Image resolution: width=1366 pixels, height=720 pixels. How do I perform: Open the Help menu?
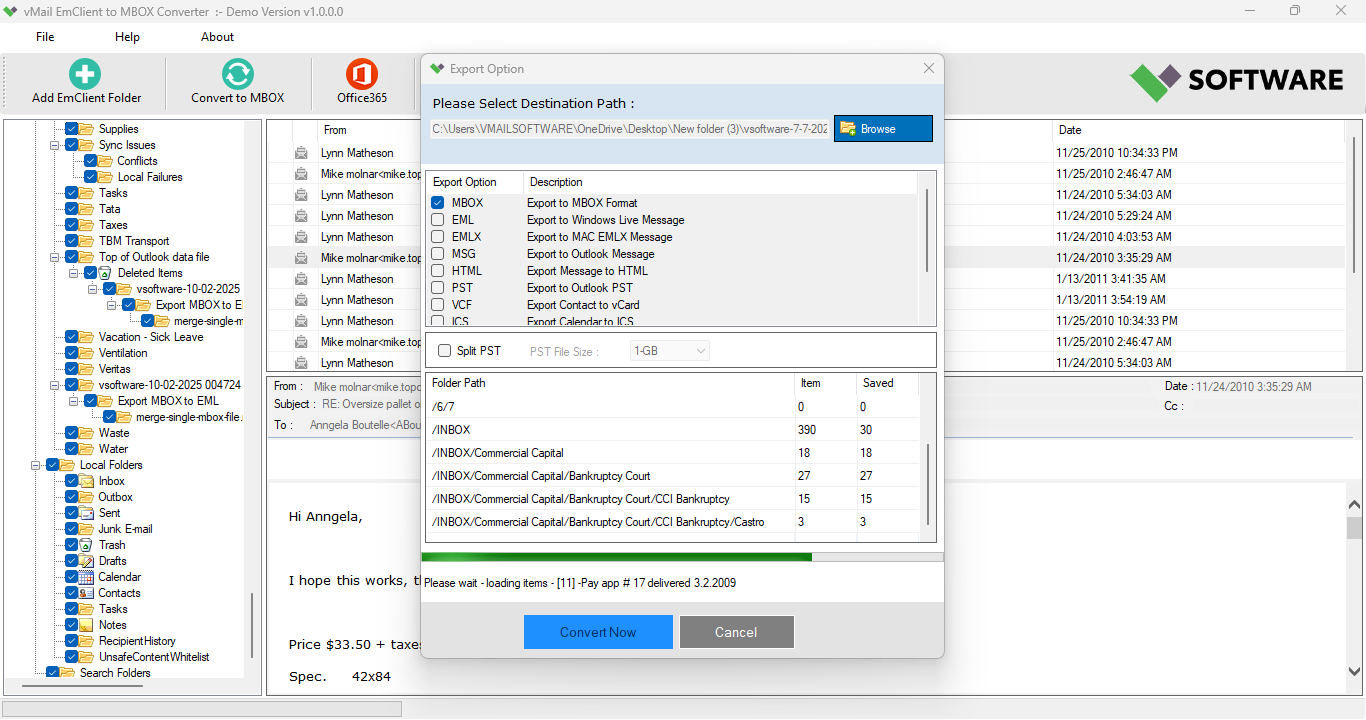[127, 37]
